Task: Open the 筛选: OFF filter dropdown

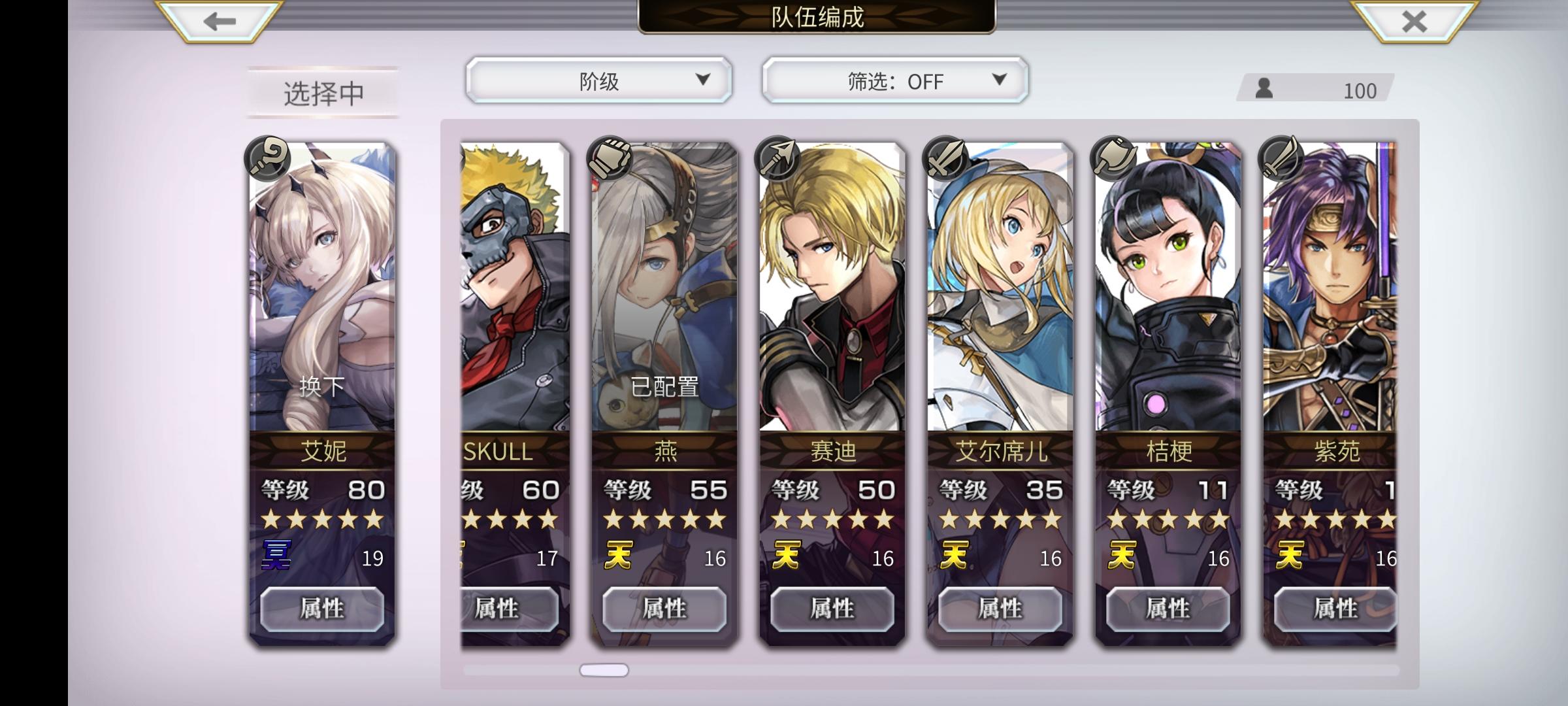Action: point(895,80)
